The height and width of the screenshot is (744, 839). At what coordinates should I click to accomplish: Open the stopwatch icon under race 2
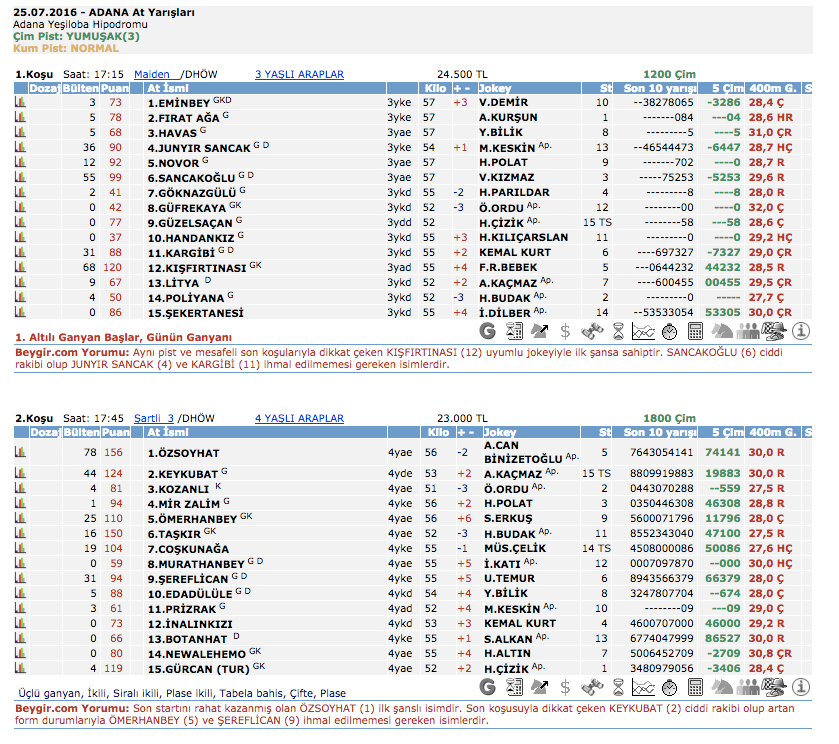coord(671,688)
